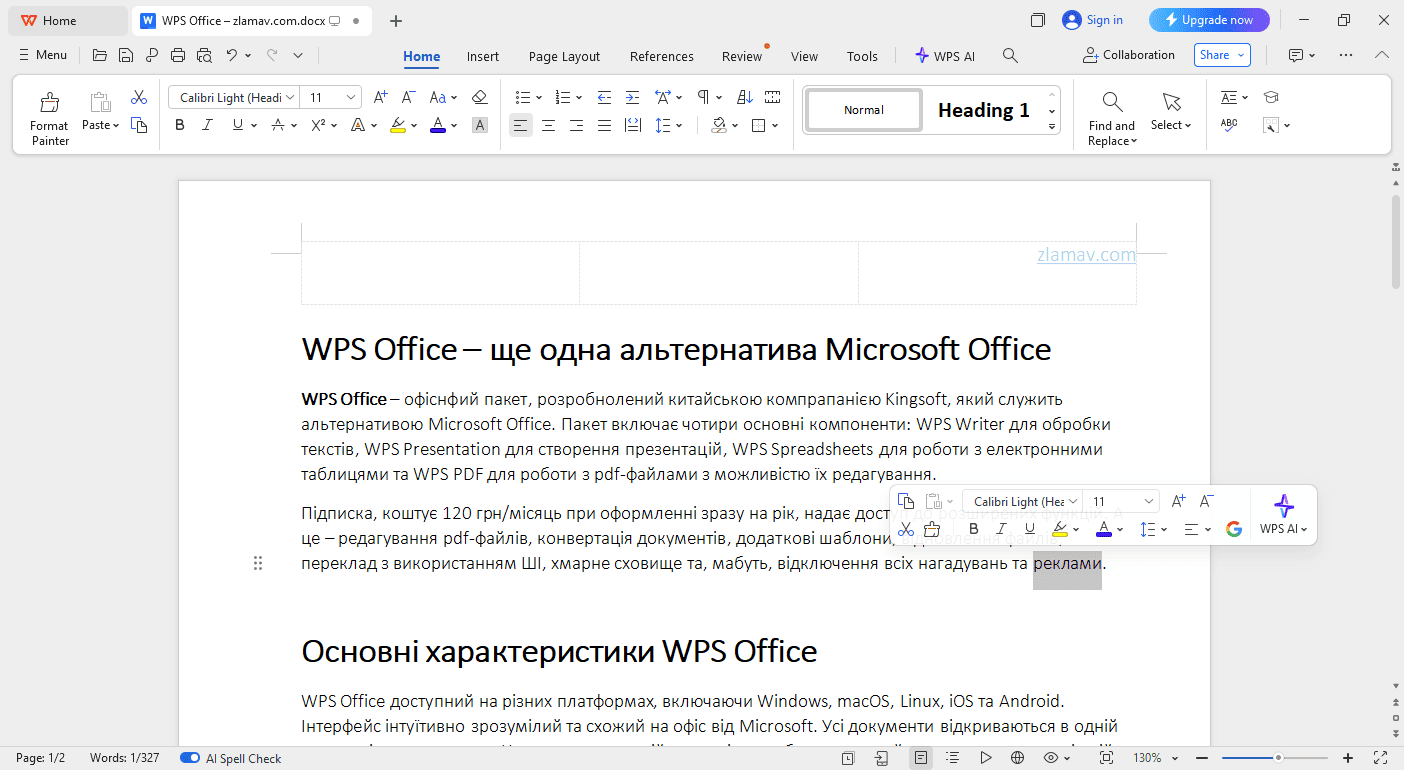Click Sign in
The width and height of the screenshot is (1404, 770).
(1093, 20)
